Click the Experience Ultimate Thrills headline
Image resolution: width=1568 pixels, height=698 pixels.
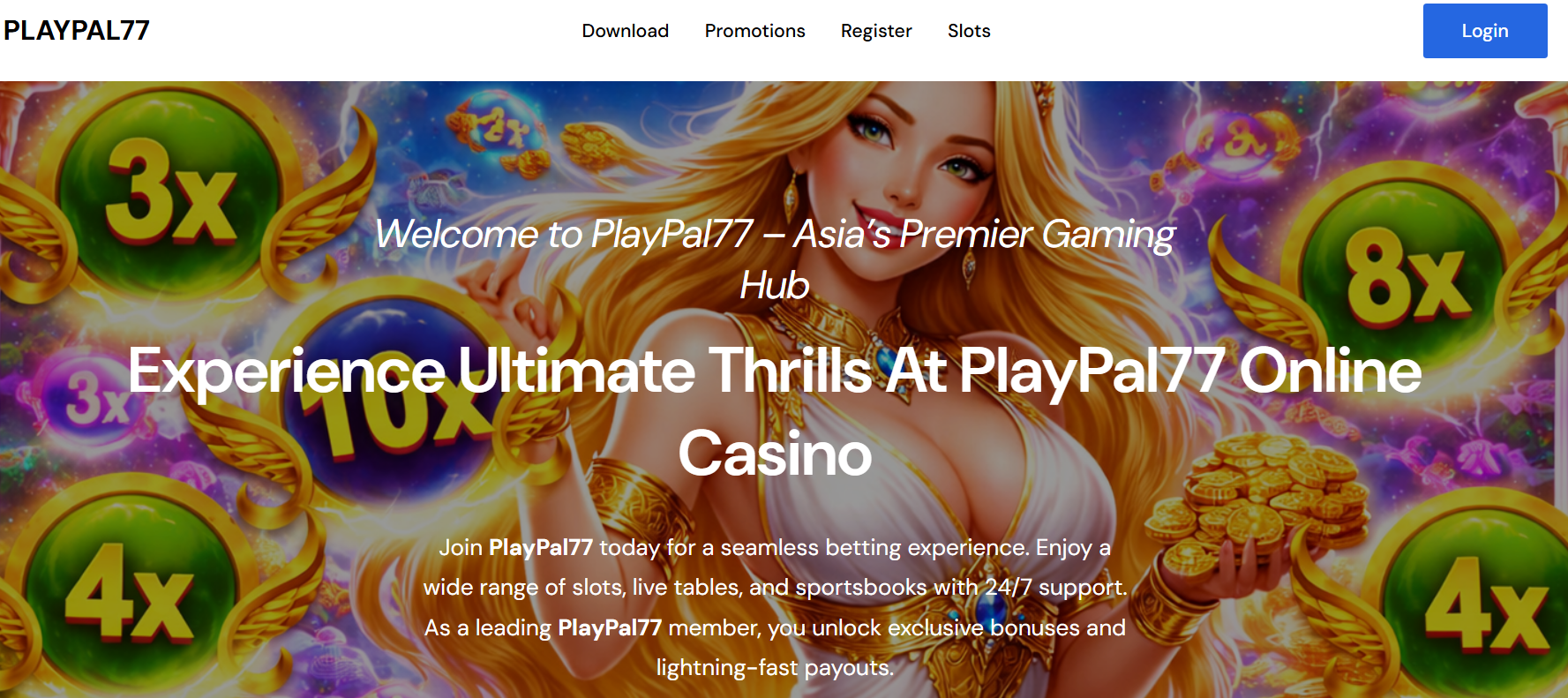pos(775,411)
